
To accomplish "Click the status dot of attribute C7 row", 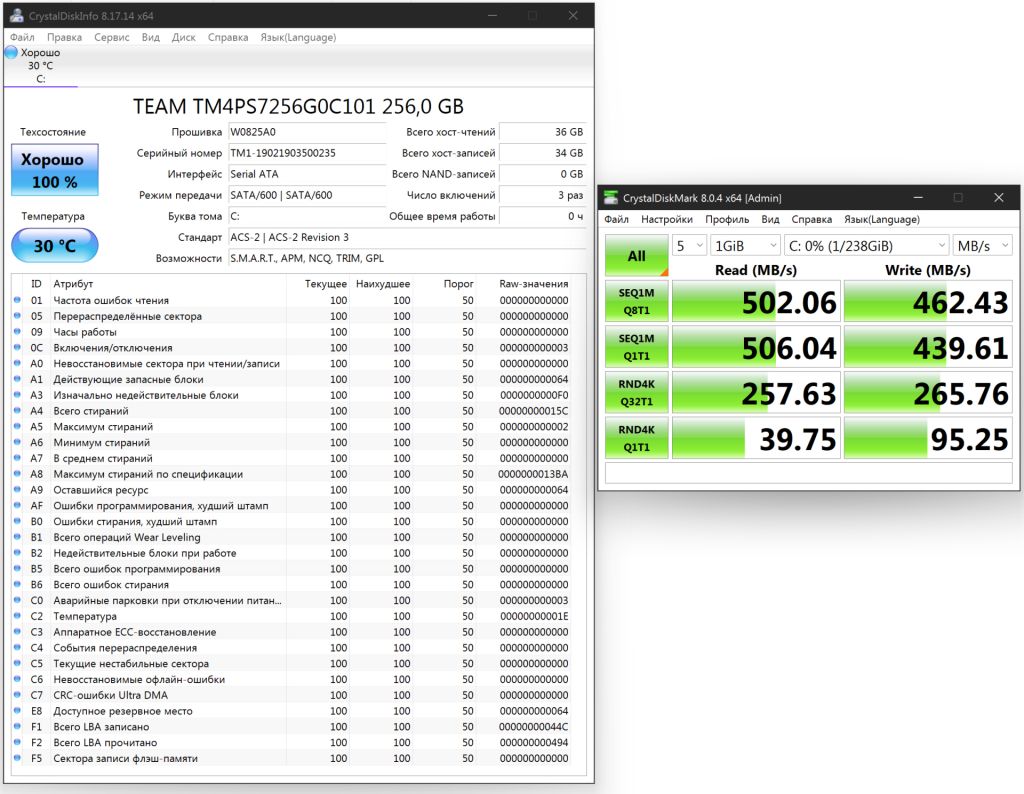I will (x=17, y=695).
